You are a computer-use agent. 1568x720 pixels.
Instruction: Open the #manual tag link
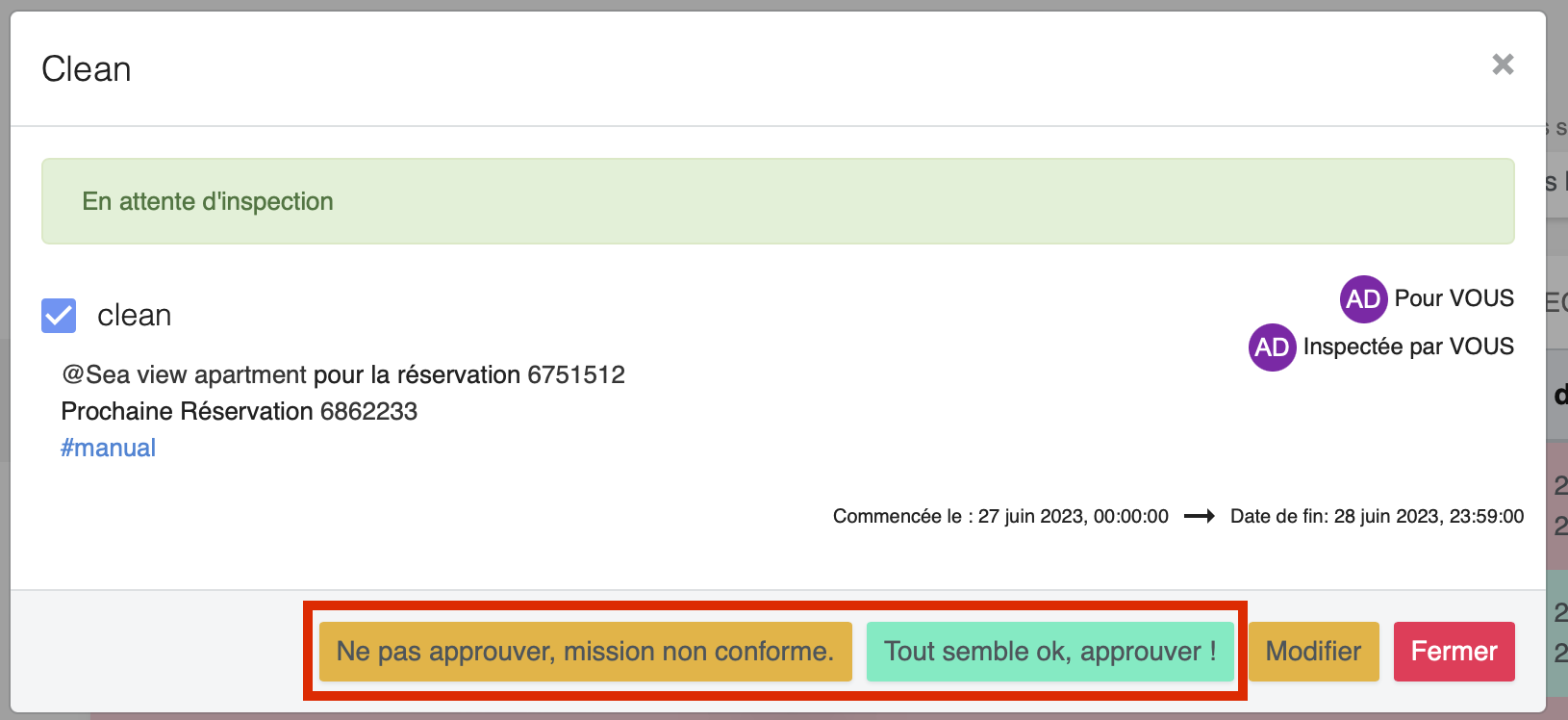click(108, 447)
